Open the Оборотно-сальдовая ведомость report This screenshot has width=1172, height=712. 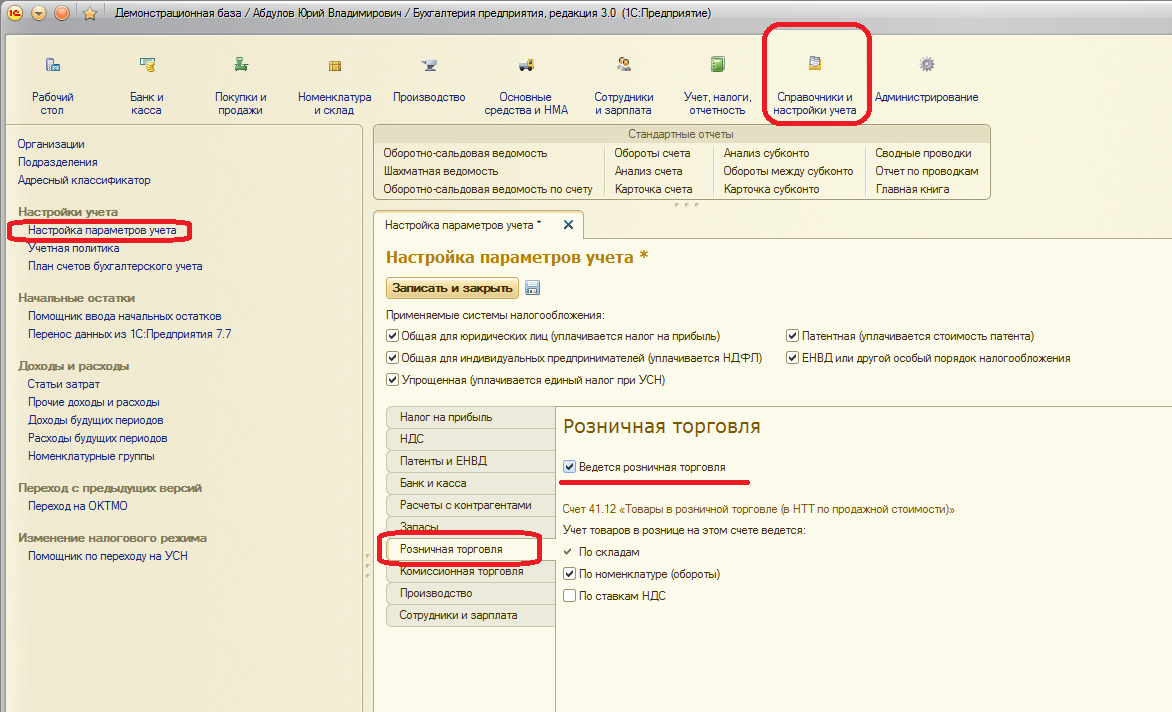click(x=465, y=153)
